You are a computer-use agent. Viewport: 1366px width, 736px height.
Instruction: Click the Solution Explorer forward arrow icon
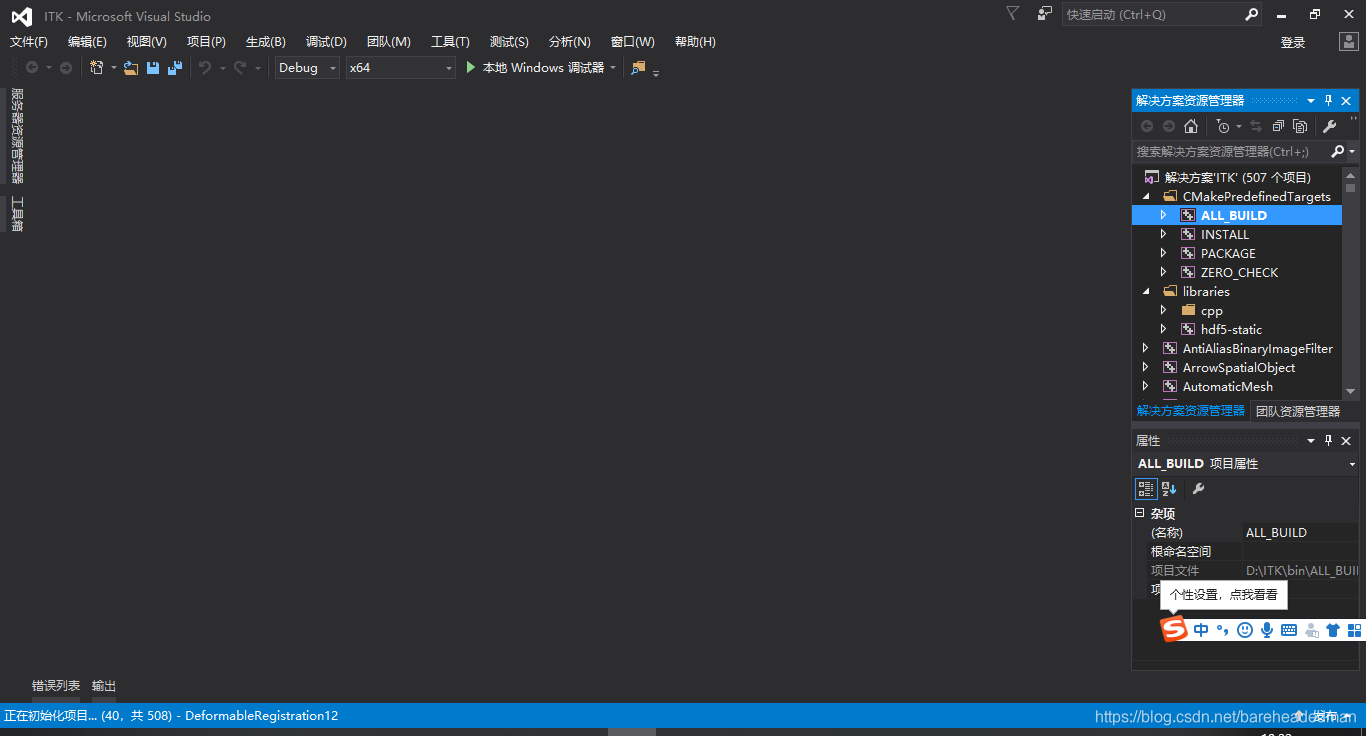click(x=1169, y=126)
